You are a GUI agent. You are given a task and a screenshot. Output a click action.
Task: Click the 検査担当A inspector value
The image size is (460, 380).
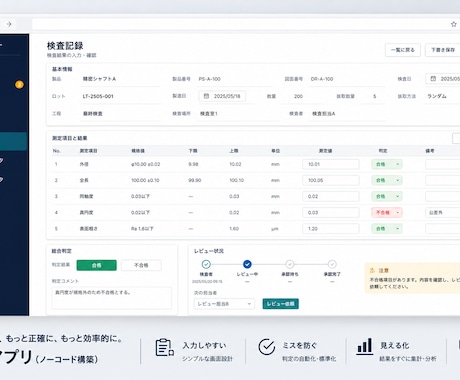(324, 114)
